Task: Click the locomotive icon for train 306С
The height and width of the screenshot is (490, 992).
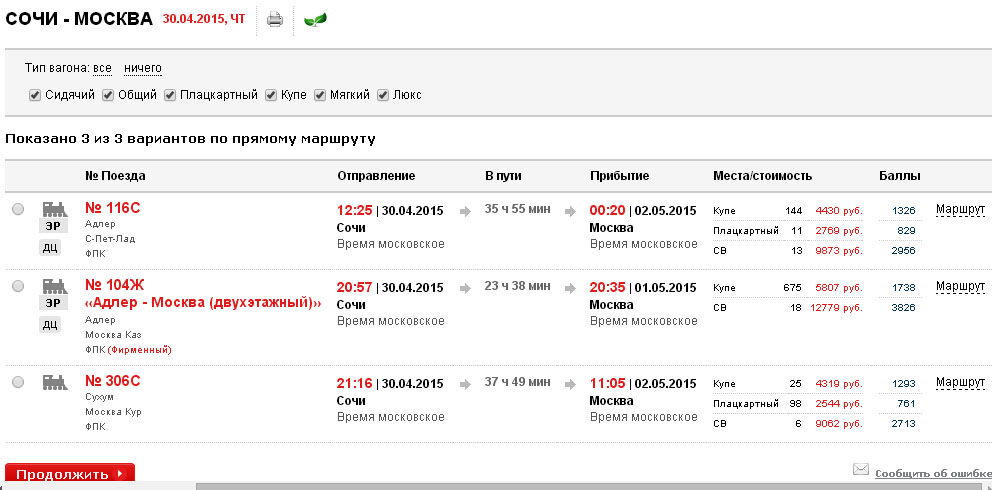Action: [53, 381]
